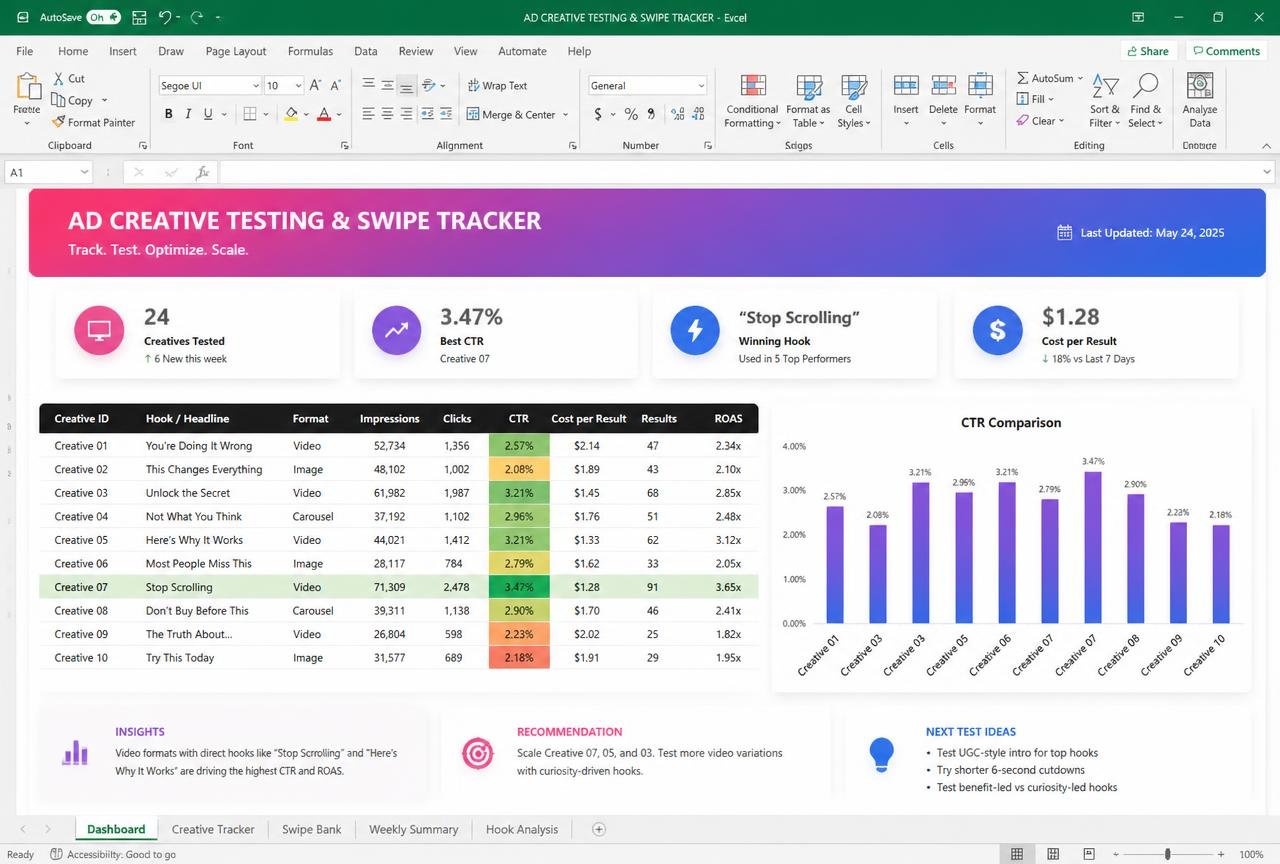Open the General number format dropdown
Screen dimensions: 1280x864
click(701, 86)
